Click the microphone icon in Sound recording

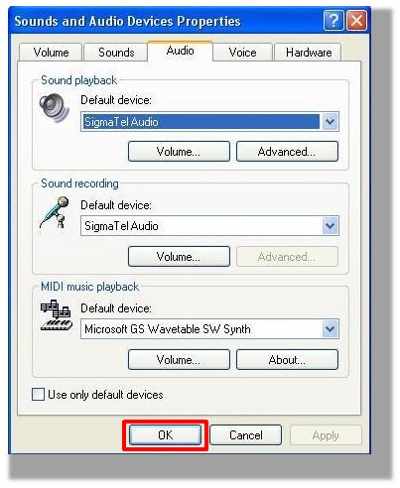(x=55, y=212)
